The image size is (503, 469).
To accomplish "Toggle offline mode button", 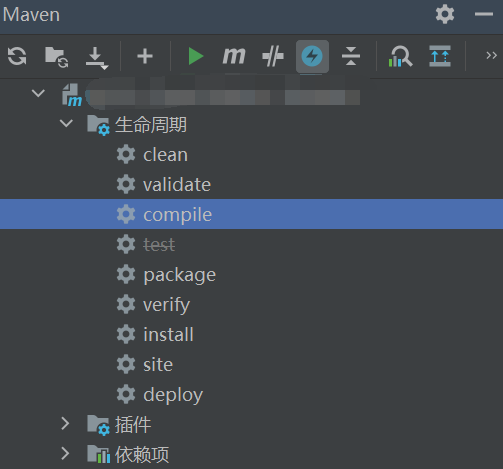I will pyautogui.click(x=273, y=56).
